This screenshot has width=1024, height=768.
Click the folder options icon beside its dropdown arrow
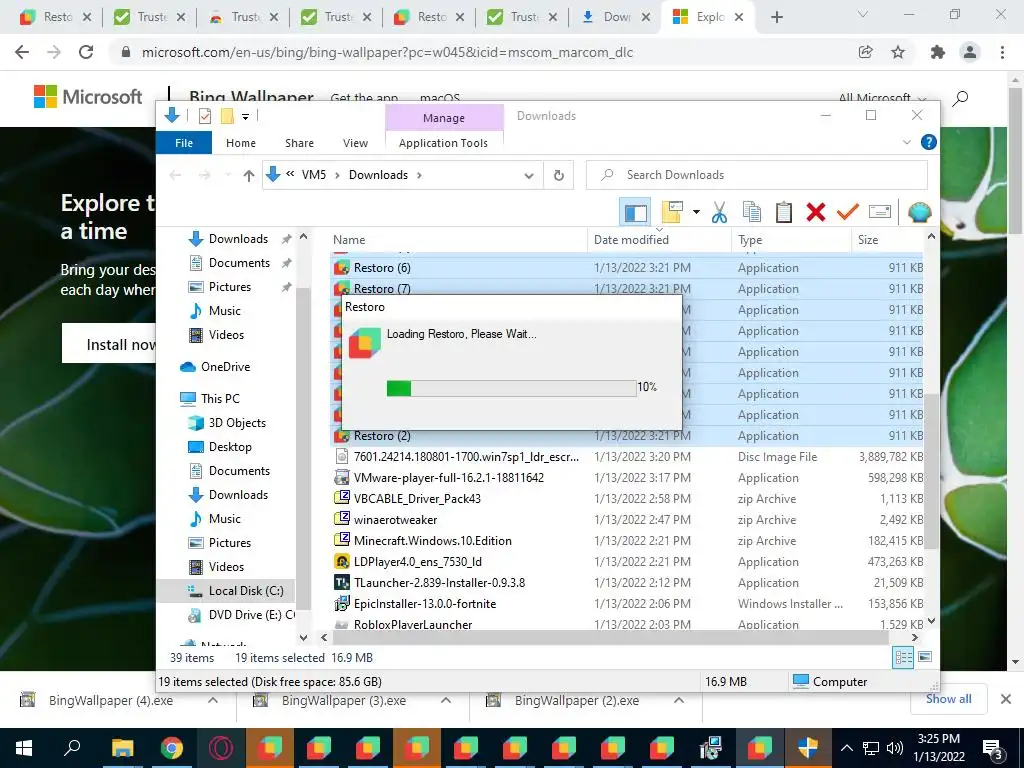[x=673, y=212]
